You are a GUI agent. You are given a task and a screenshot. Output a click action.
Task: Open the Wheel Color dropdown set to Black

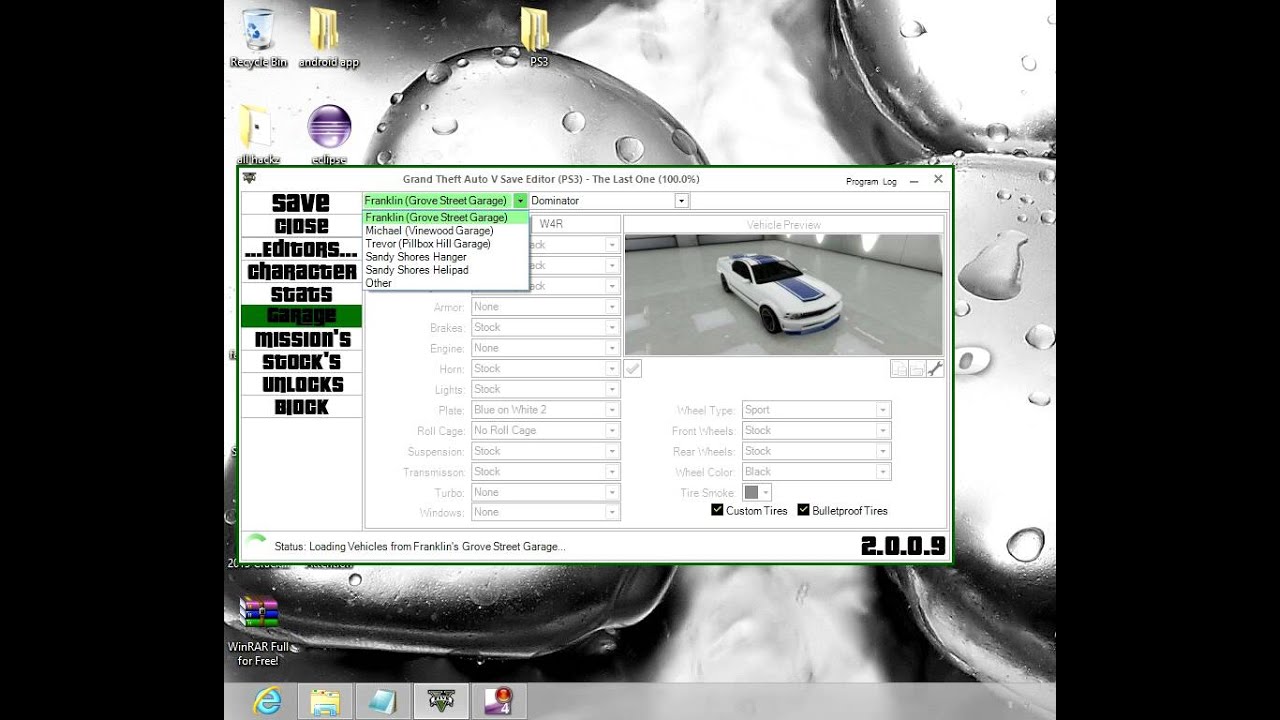point(816,472)
